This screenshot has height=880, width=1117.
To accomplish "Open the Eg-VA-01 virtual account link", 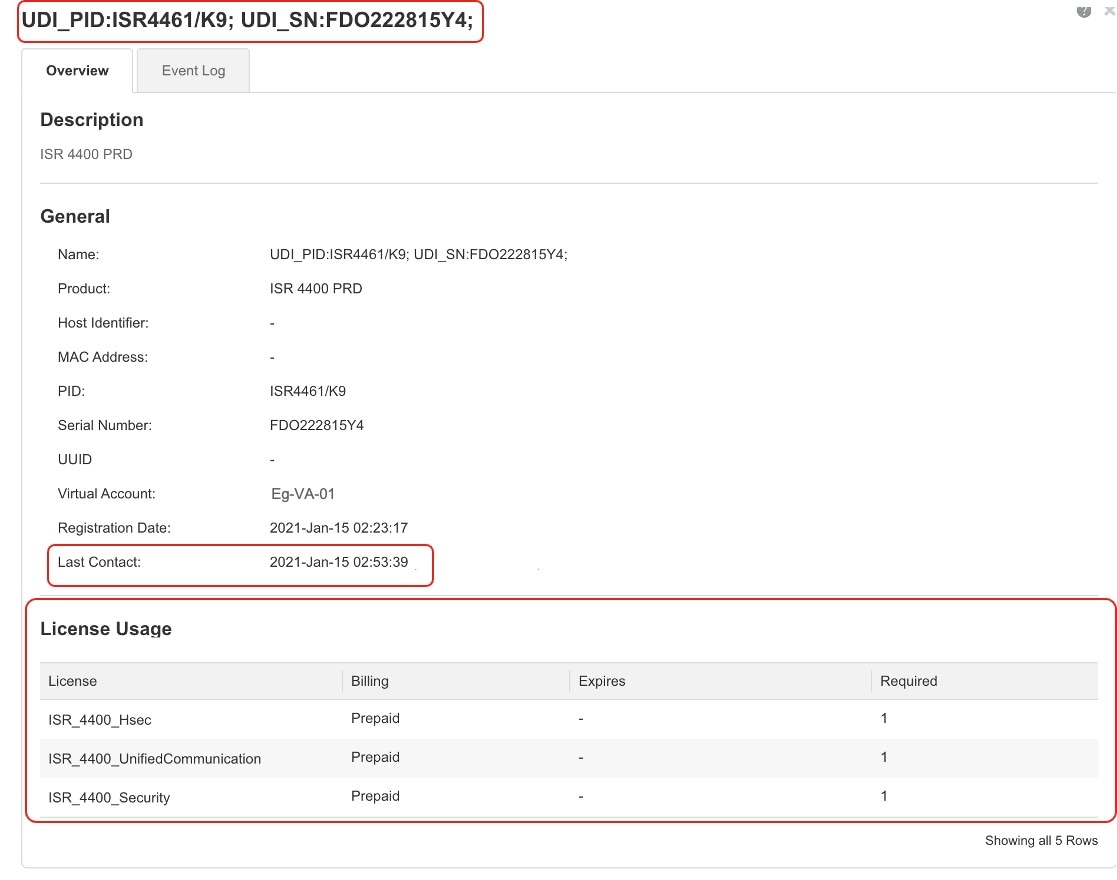I will (303, 494).
